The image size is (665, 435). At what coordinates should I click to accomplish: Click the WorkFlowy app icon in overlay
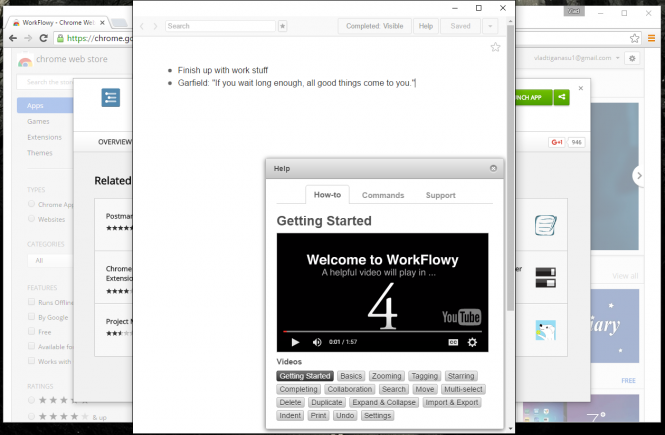click(111, 98)
